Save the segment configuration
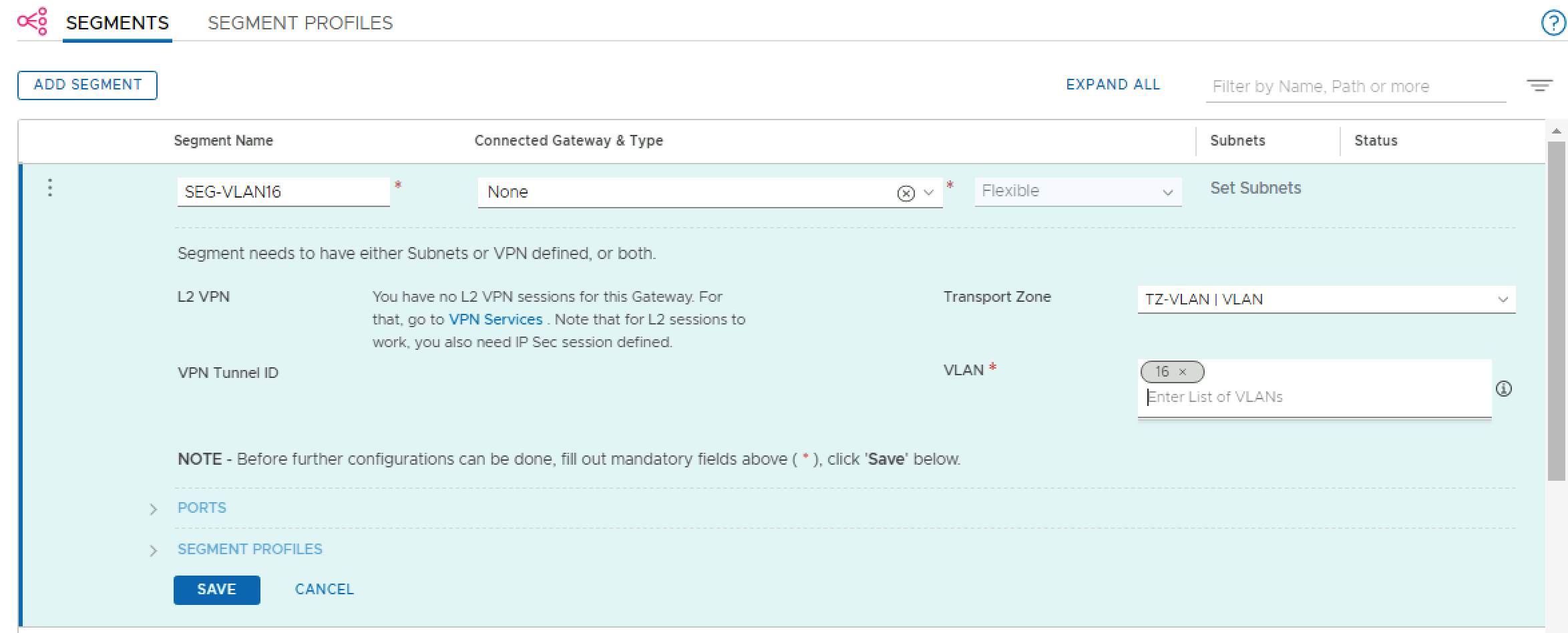 pyautogui.click(x=216, y=590)
